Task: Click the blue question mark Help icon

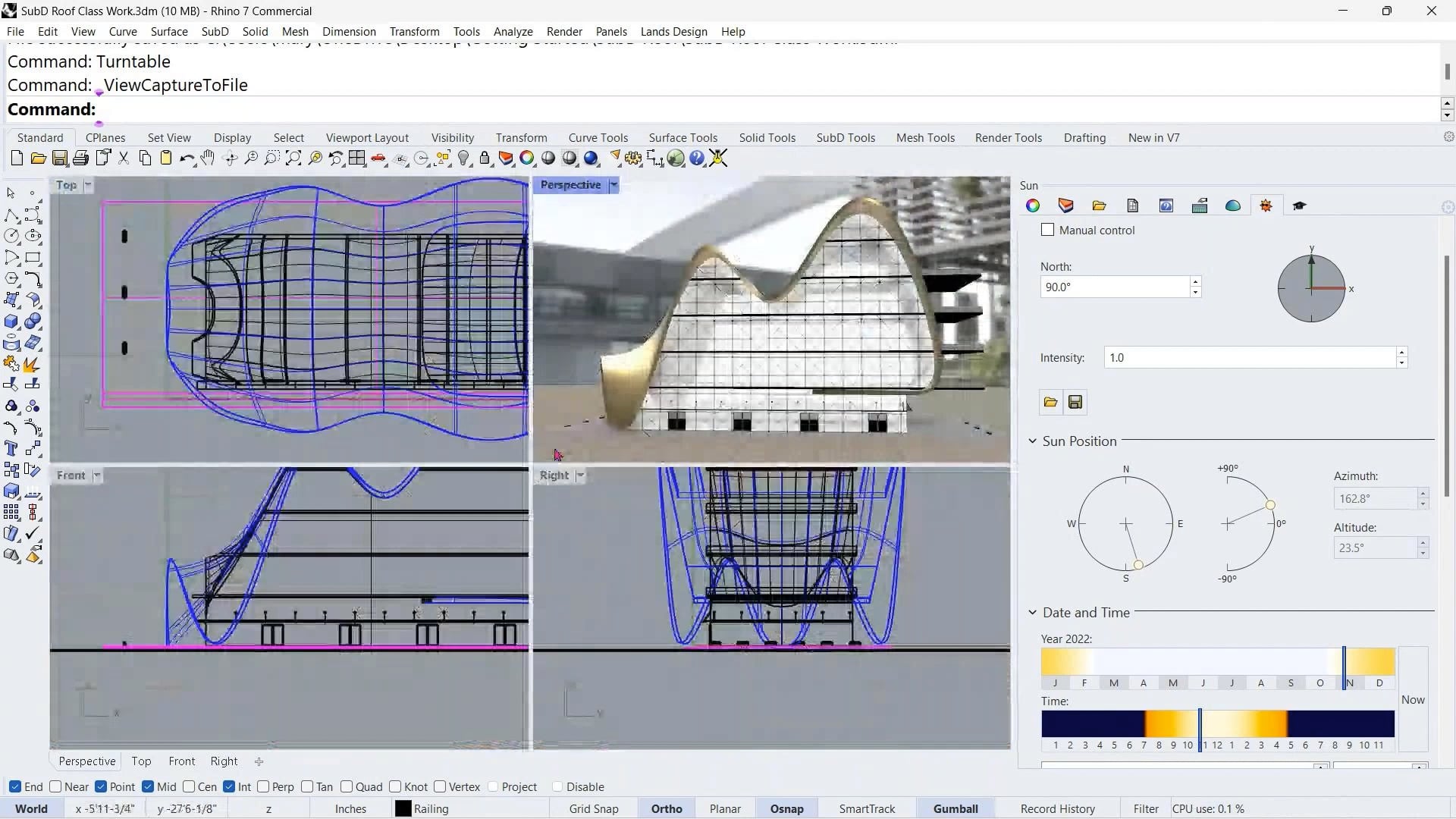Action: click(697, 158)
